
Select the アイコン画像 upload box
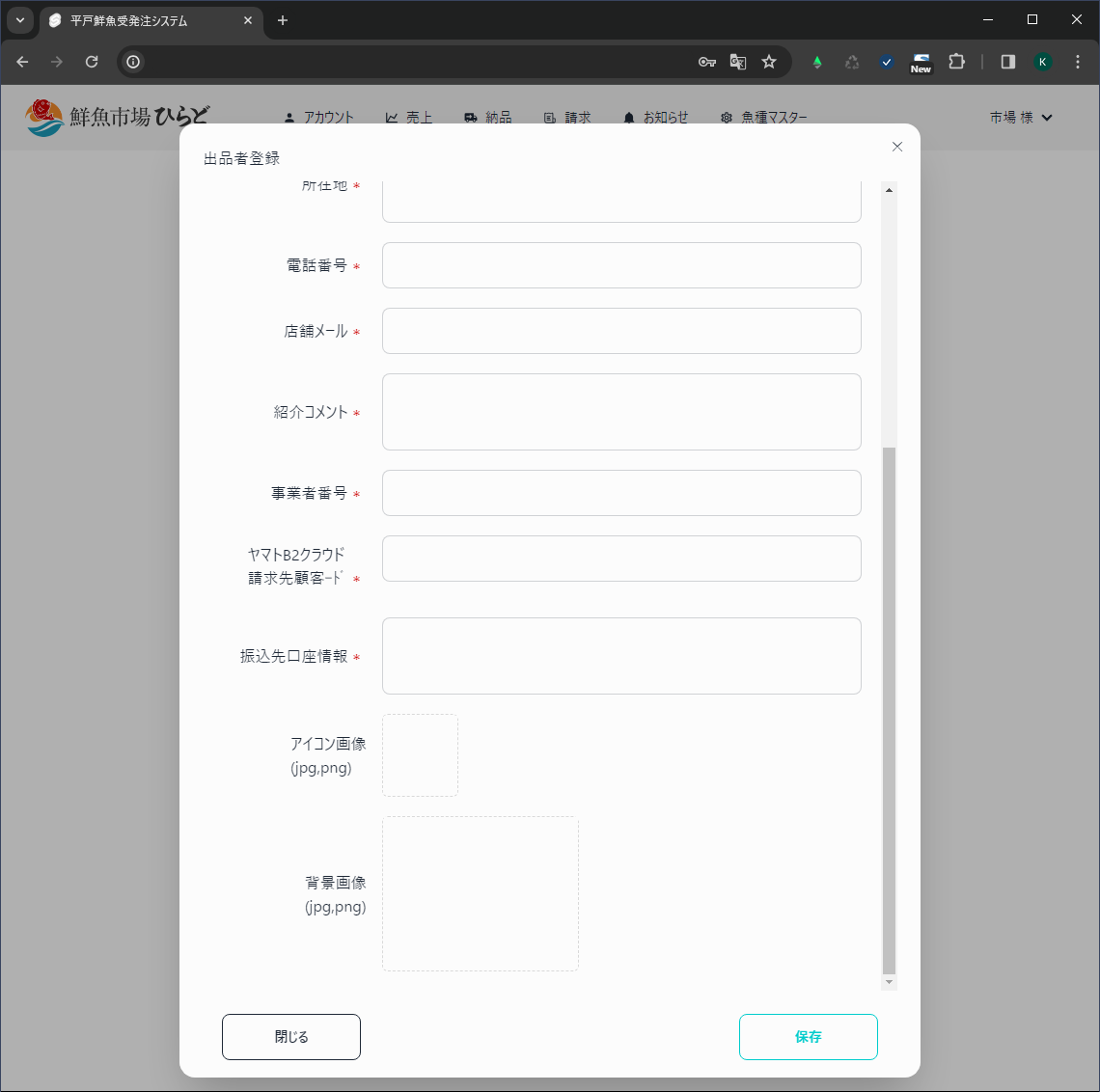tap(420, 755)
